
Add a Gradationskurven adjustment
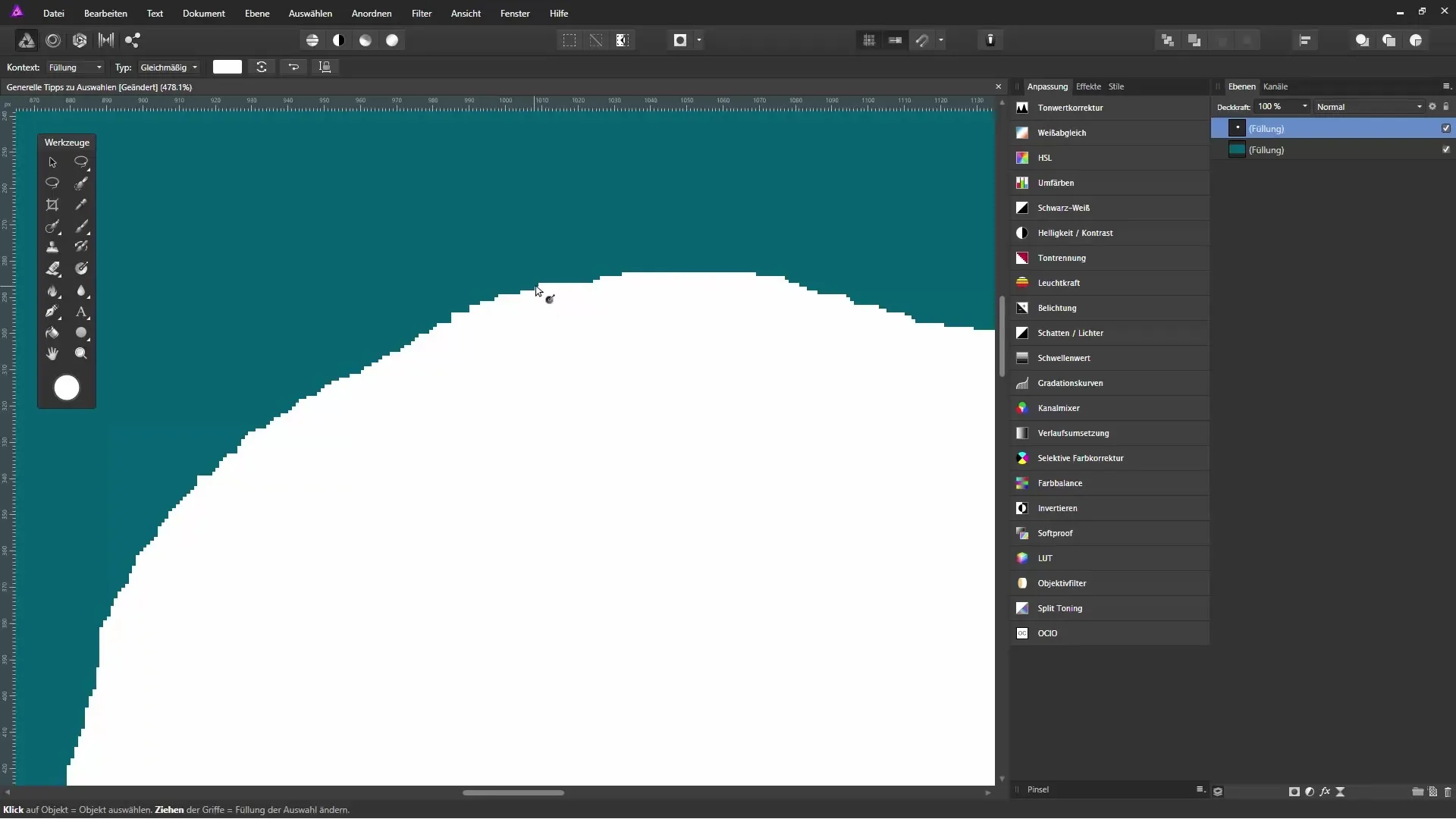pyautogui.click(x=1109, y=383)
